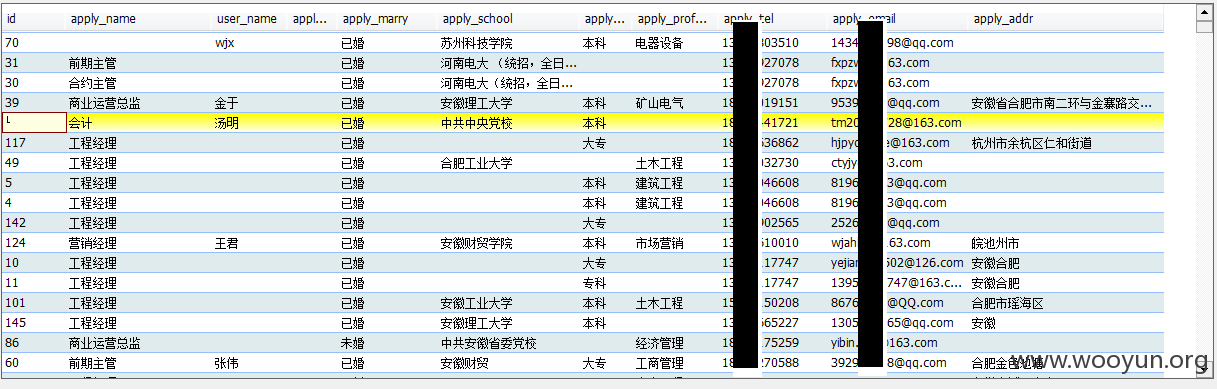Select the address '杭州市余杭区仁和街道'
The height and width of the screenshot is (389, 1217).
pos(1031,143)
